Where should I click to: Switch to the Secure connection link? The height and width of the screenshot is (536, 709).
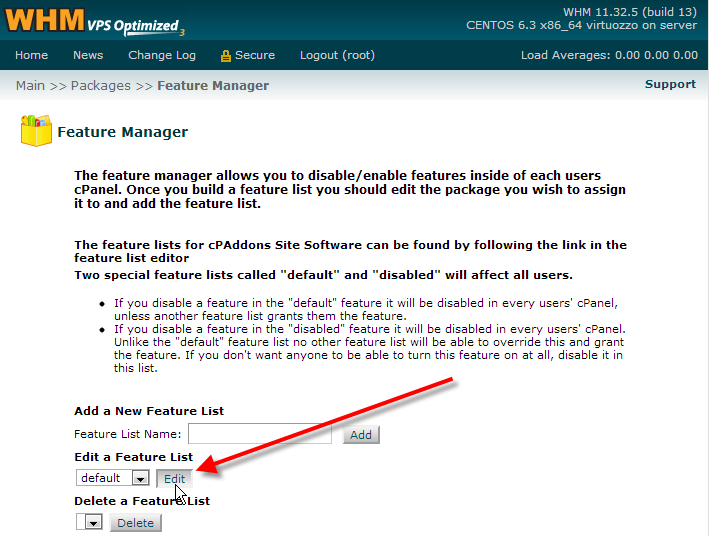[x=255, y=55]
